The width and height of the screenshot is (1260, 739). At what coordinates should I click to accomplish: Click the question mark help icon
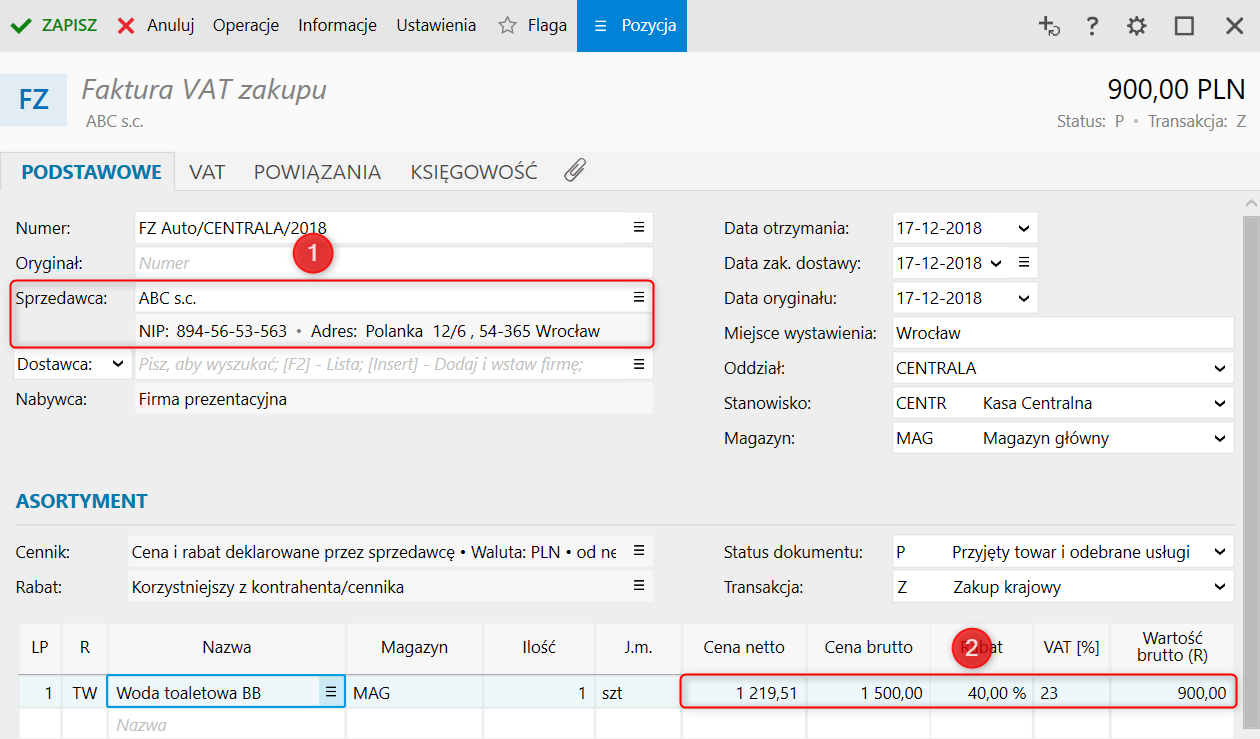tap(1093, 26)
